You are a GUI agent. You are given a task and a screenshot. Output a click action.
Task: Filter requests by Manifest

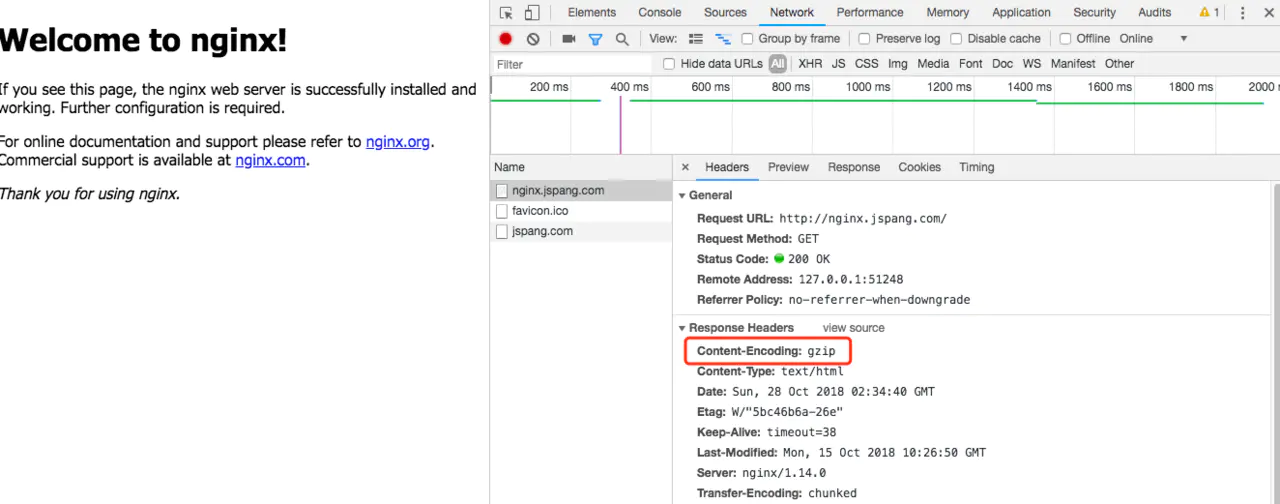(x=1073, y=64)
